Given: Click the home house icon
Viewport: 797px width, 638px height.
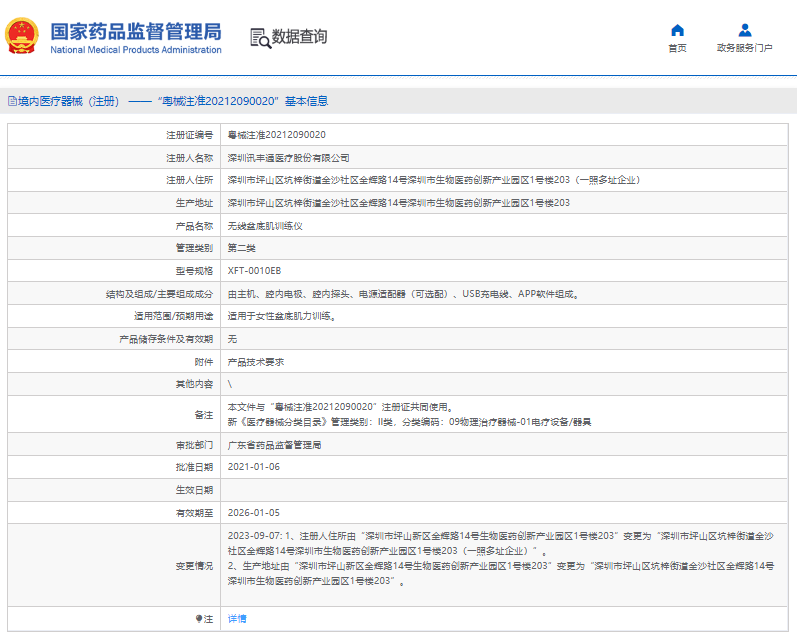Looking at the screenshot, I should pyautogui.click(x=677, y=30).
